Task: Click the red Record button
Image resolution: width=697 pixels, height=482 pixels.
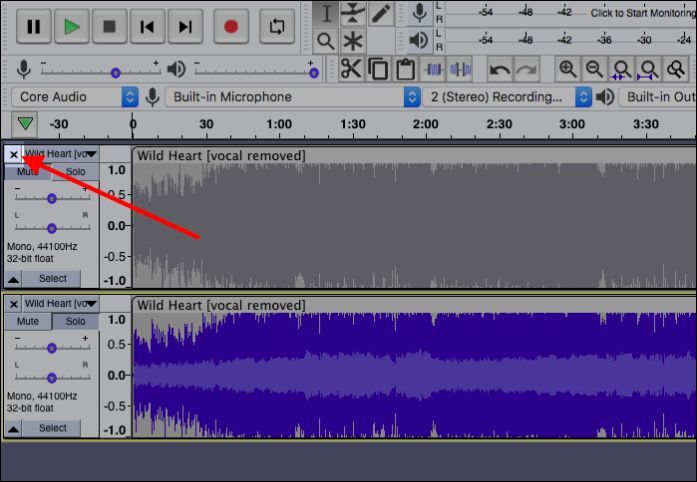Action: [231, 27]
